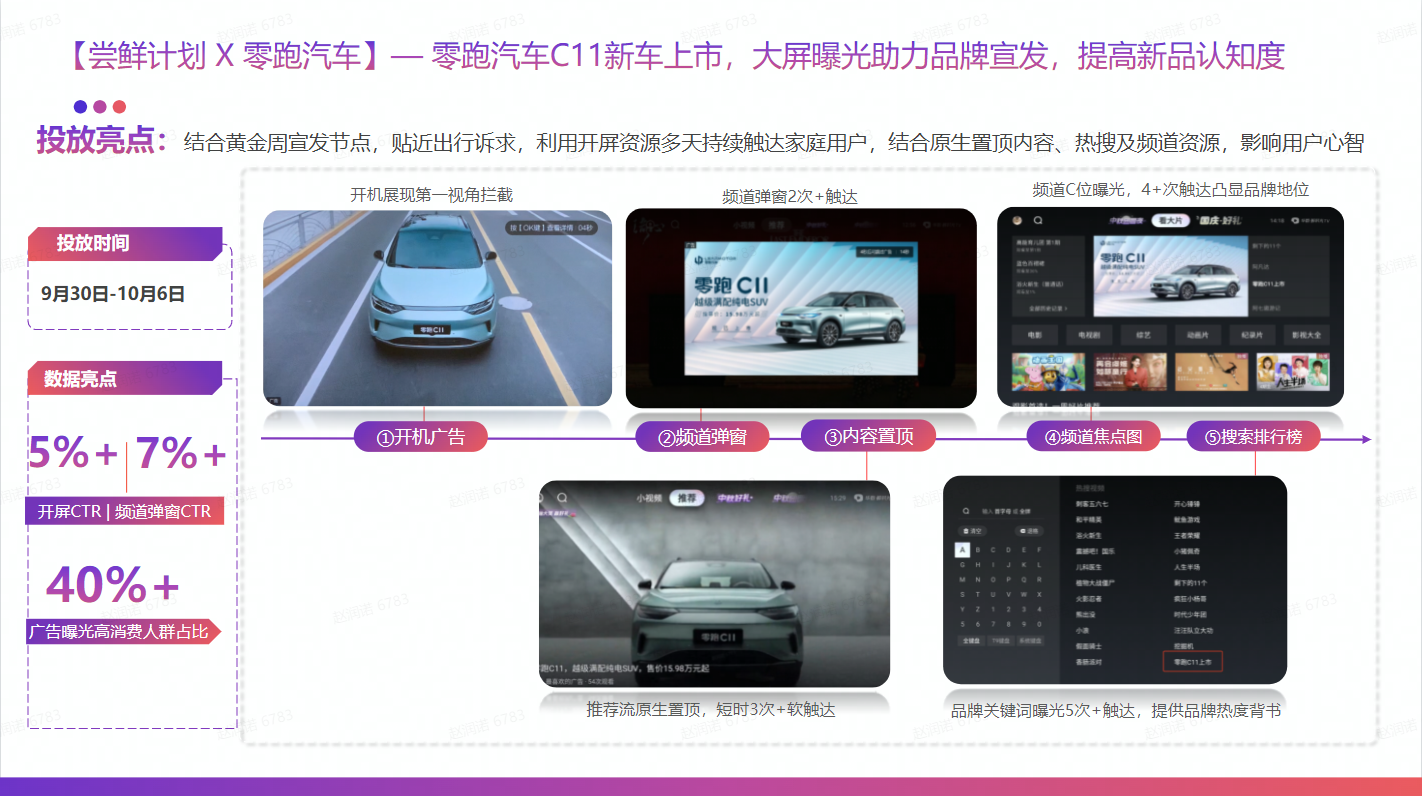Open the poster with the woman in red
This screenshot has height=796, width=1422.
(1130, 372)
